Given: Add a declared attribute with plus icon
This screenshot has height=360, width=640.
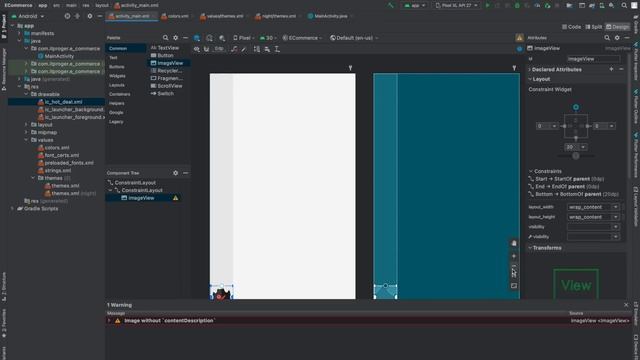Looking at the screenshot, I should pos(611,69).
